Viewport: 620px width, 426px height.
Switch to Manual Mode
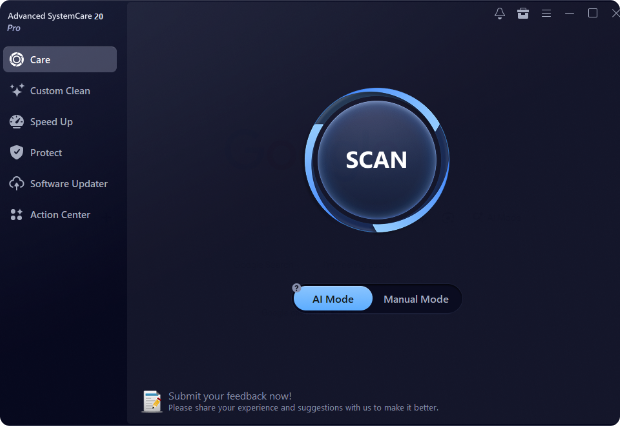(416, 299)
